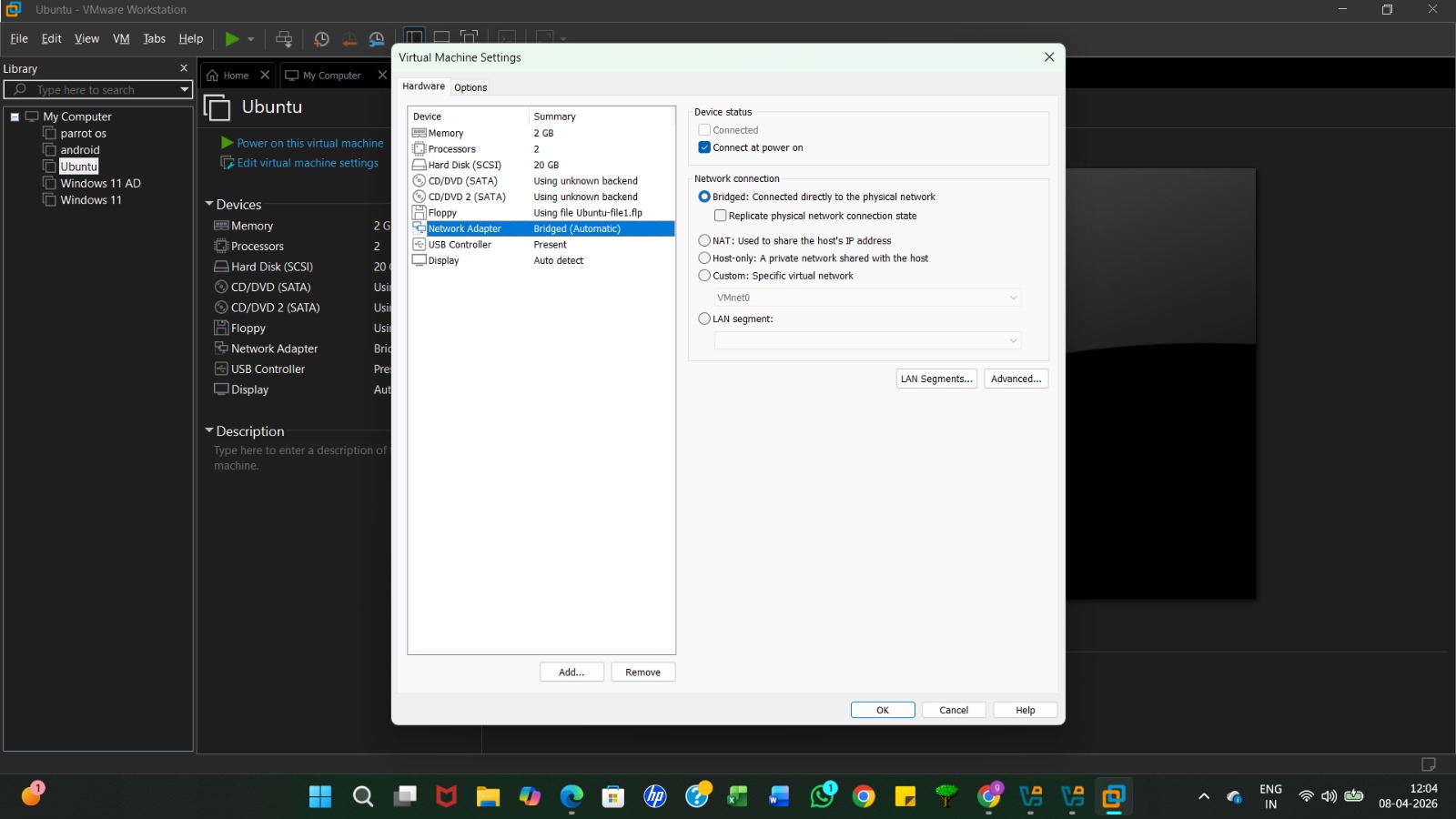Viewport: 1456px width, 819px height.
Task: Click the Hard Disk (SCSI) icon in settings list
Action: pyautogui.click(x=420, y=165)
